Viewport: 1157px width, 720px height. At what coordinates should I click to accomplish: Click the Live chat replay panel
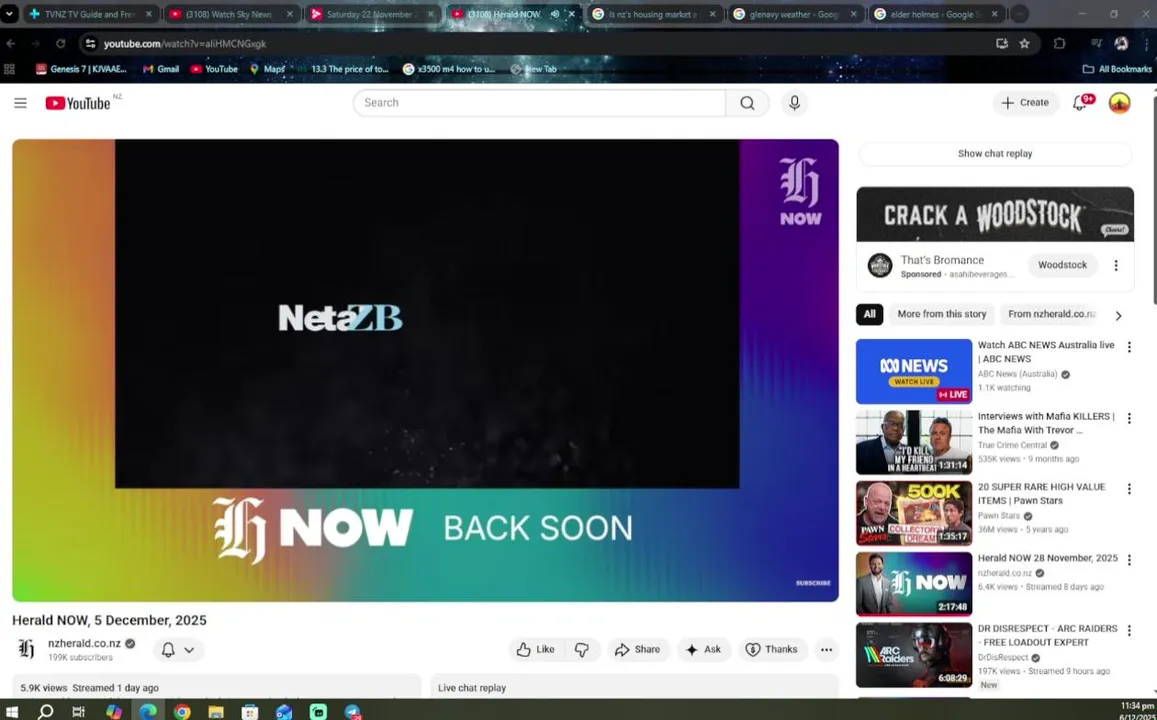point(635,687)
